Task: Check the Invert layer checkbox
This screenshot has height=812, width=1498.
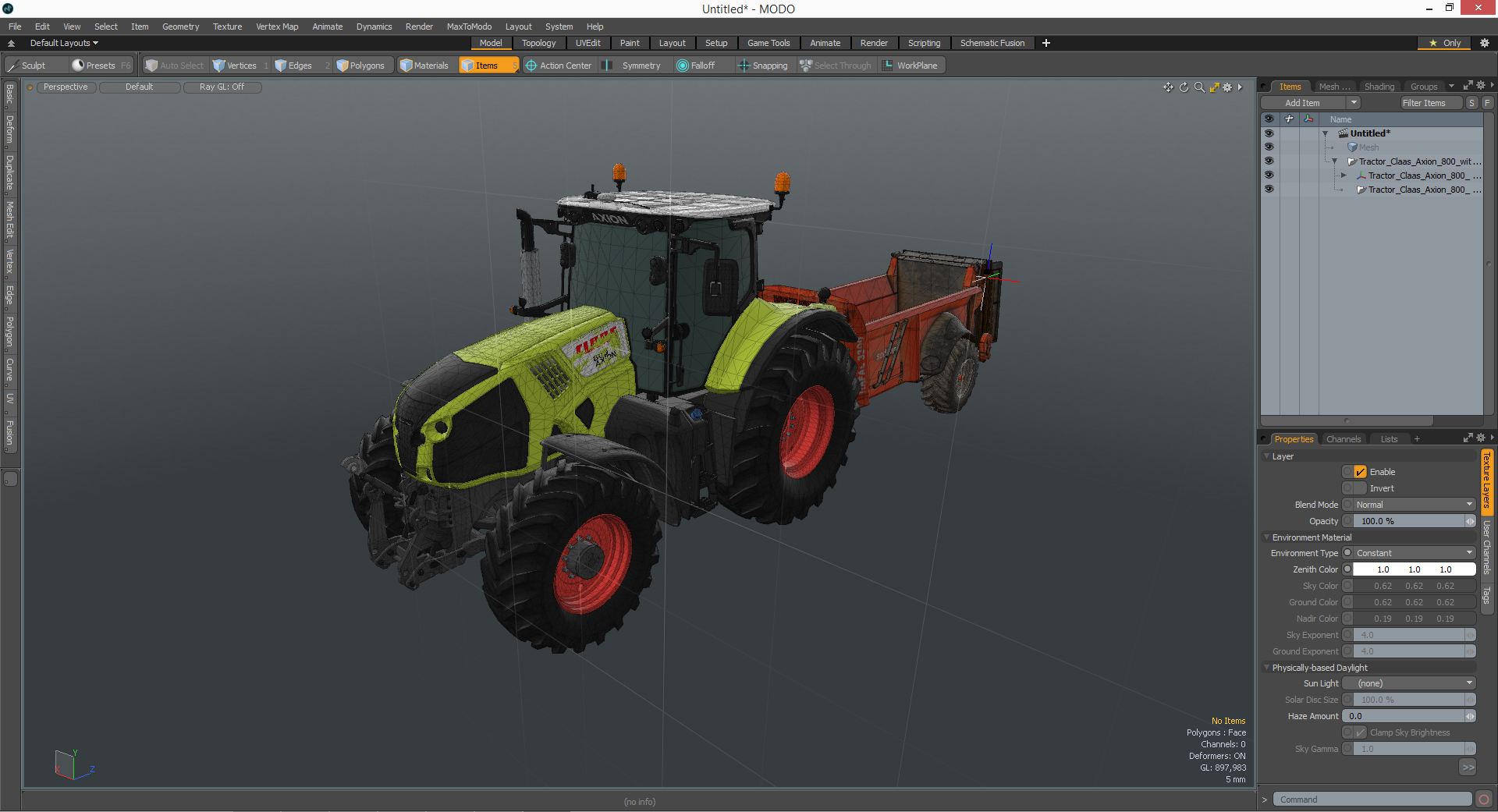Action: [x=1361, y=488]
